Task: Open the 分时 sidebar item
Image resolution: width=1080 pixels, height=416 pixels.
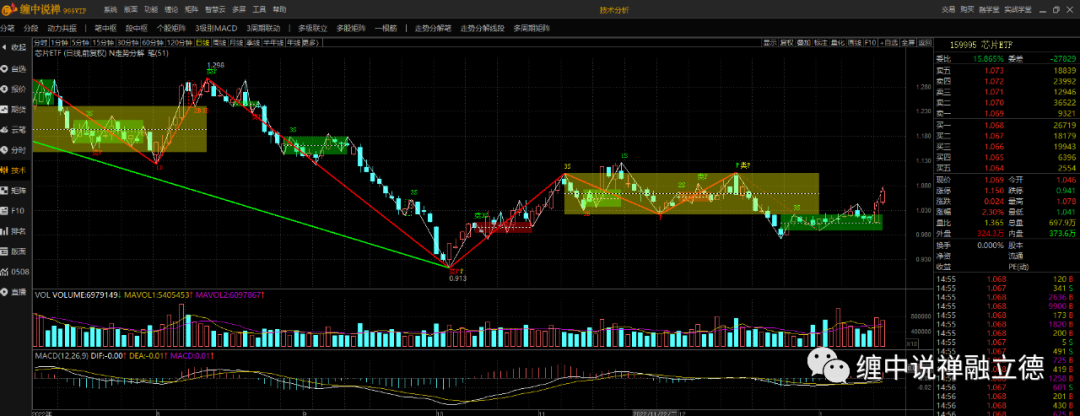Action: click(14, 149)
